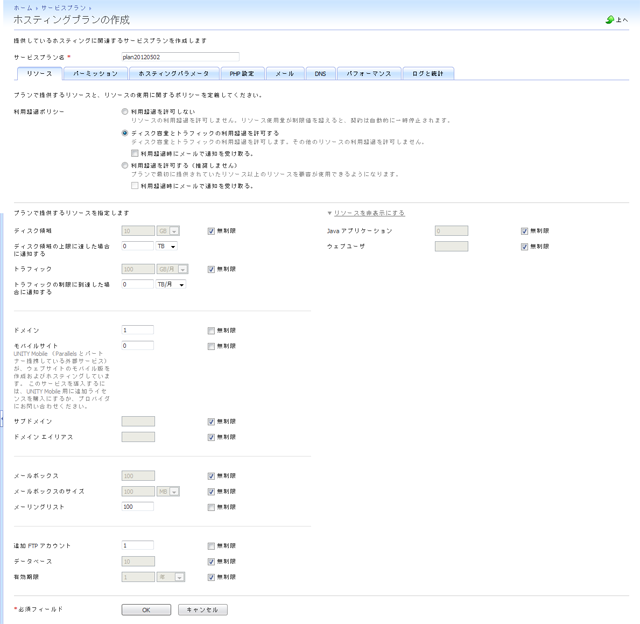Screen dimensions: 640x624
Task: Collapse resources via リソースを非表示にする triangle
Action: pyautogui.click(x=330, y=213)
